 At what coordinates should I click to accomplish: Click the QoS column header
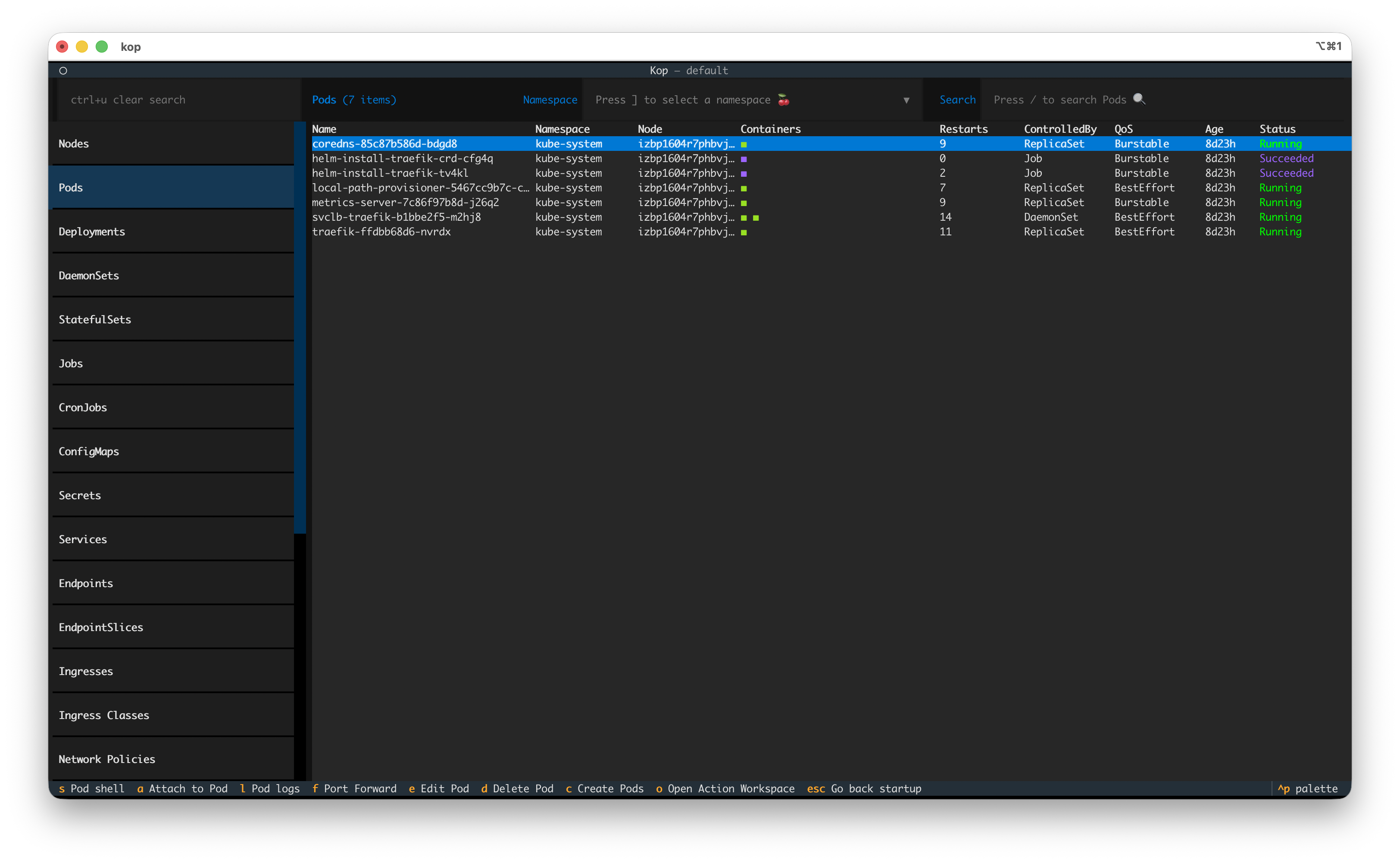coord(1123,130)
